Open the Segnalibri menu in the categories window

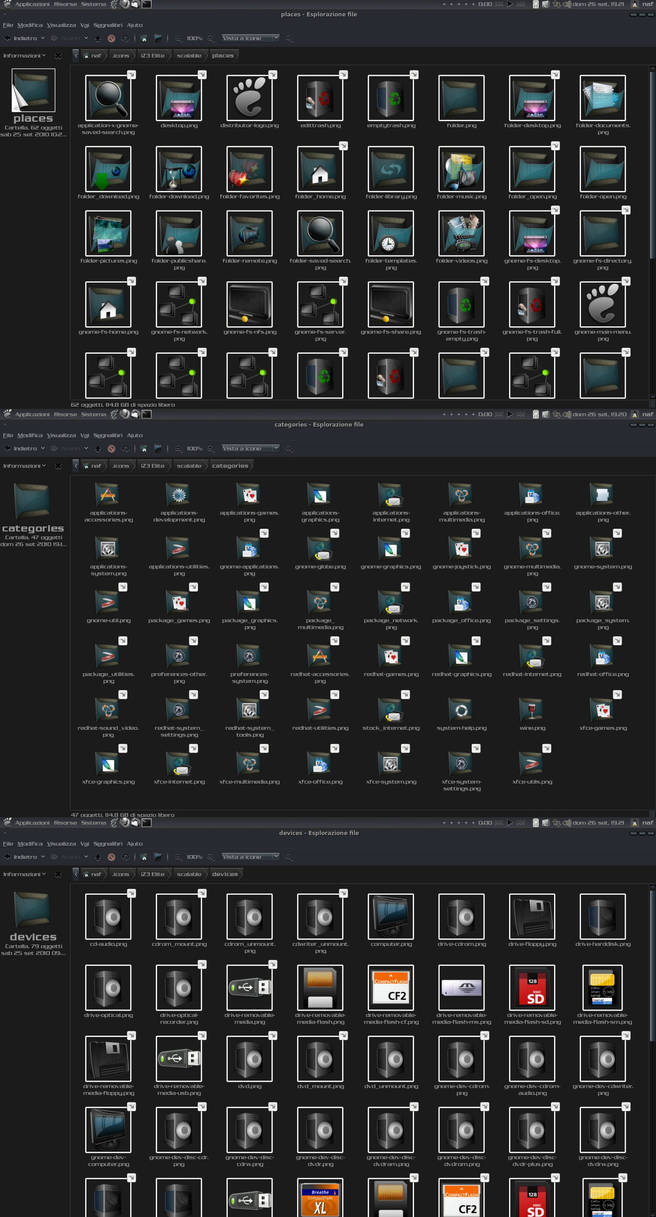point(108,435)
